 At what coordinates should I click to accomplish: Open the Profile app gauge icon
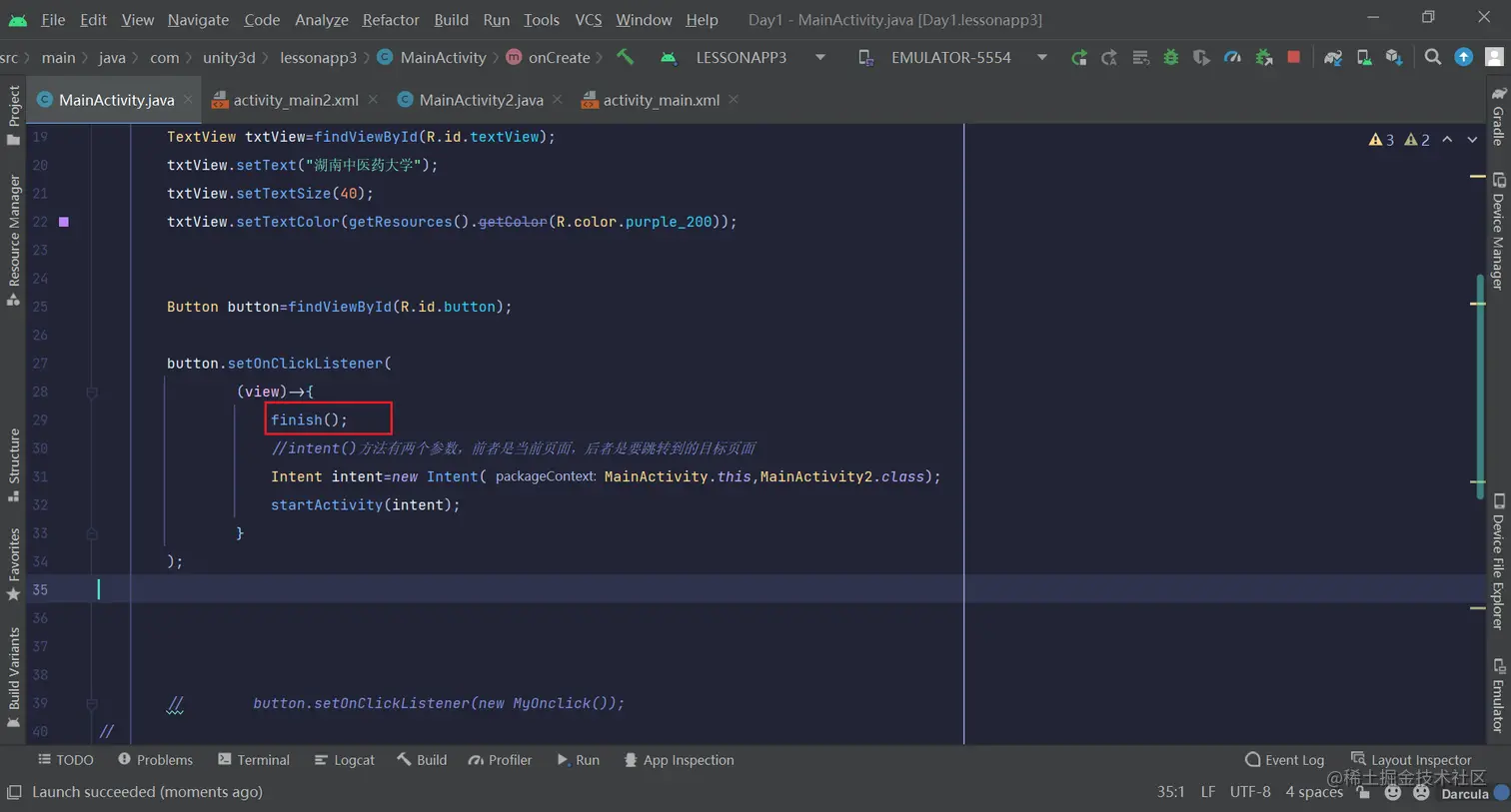[x=1233, y=58]
